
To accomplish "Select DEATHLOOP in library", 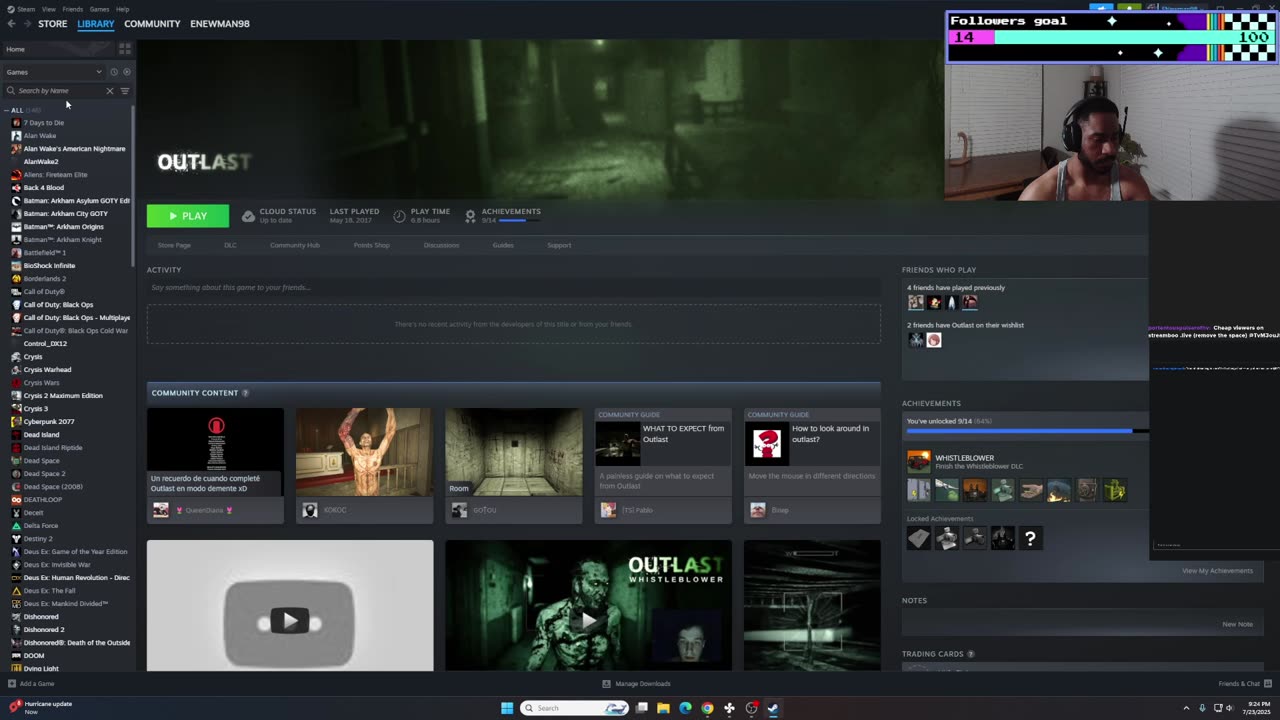I will point(43,500).
